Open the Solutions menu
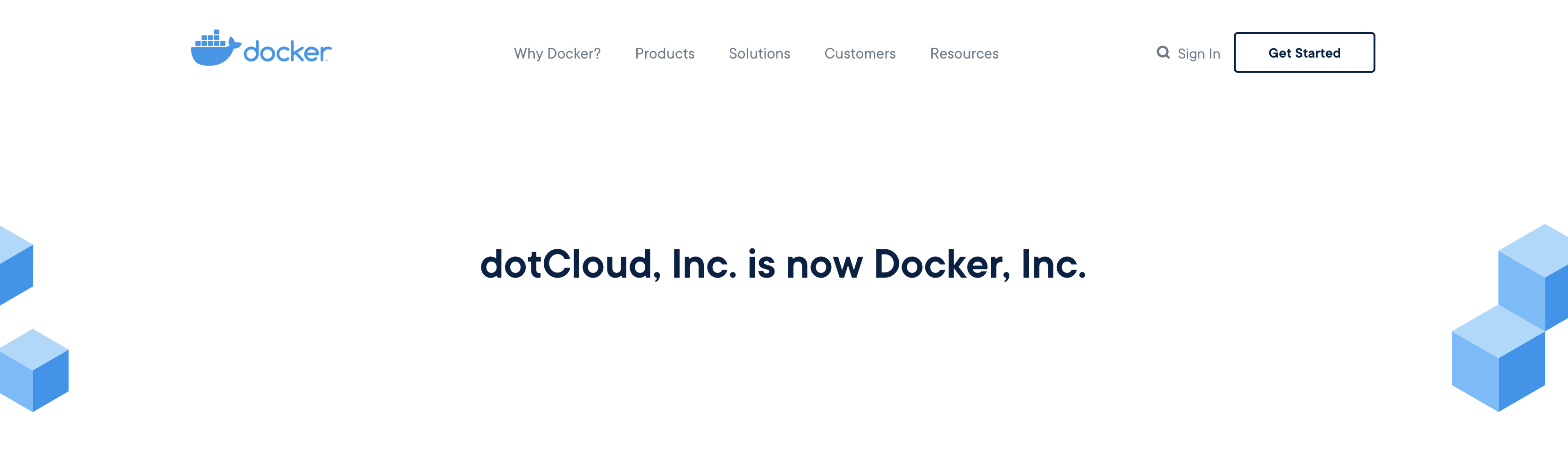 click(x=759, y=54)
